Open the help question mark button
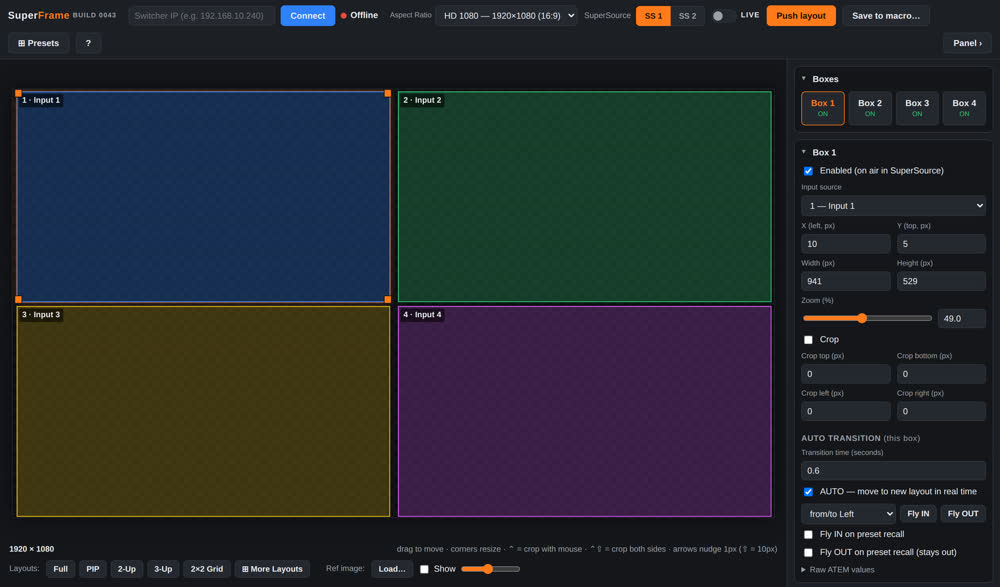 point(89,43)
